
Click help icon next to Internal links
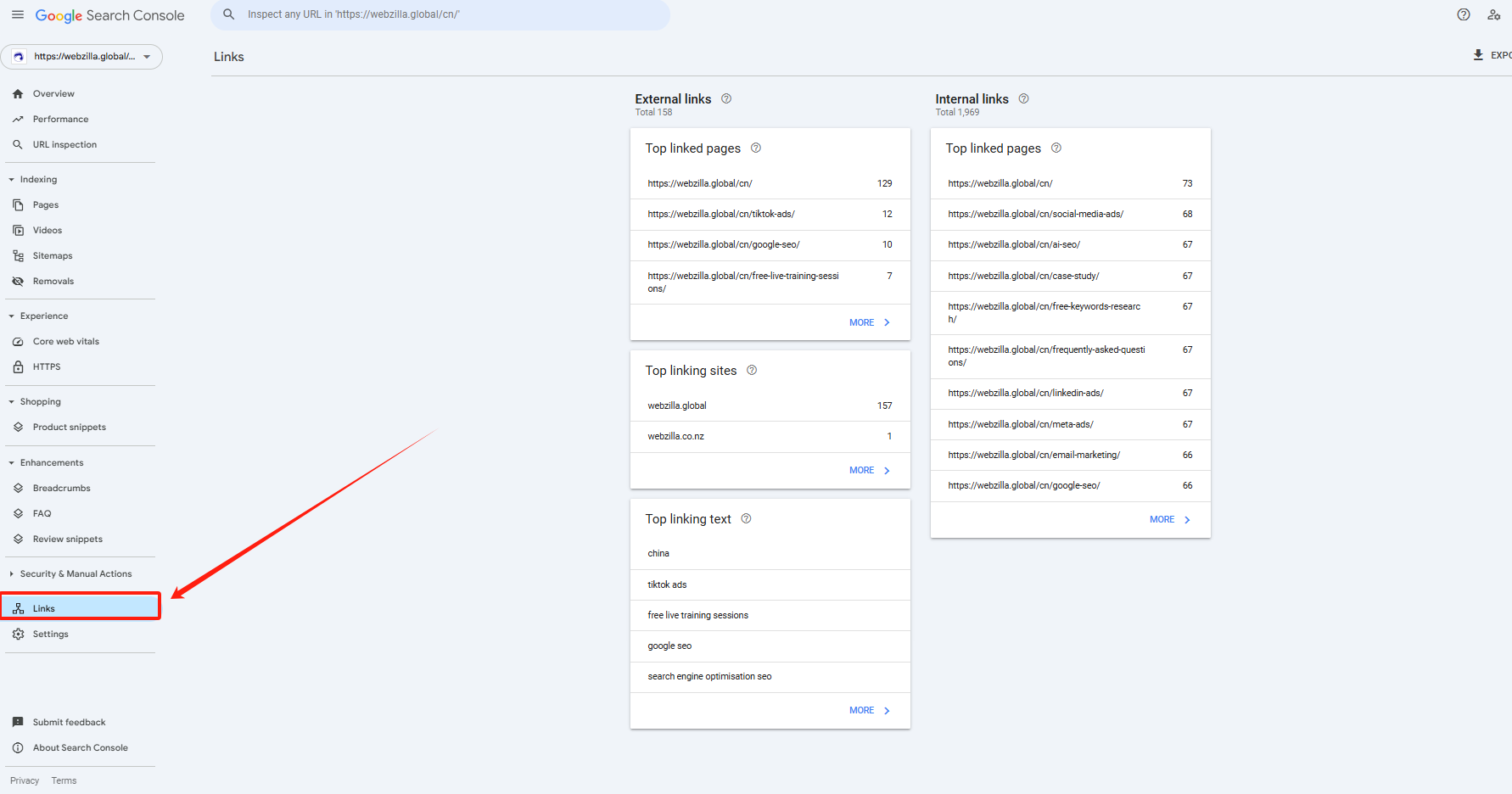pos(1024,98)
